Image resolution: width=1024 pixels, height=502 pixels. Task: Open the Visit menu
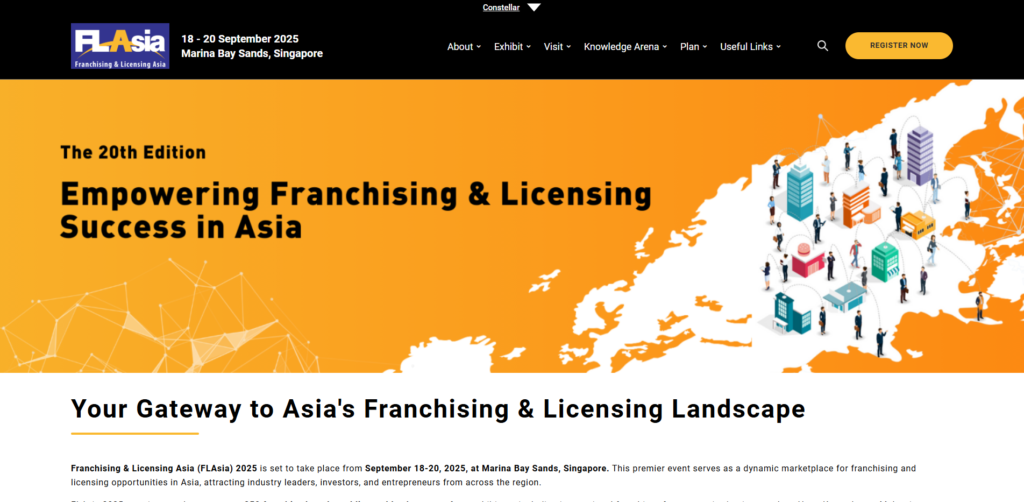[557, 46]
